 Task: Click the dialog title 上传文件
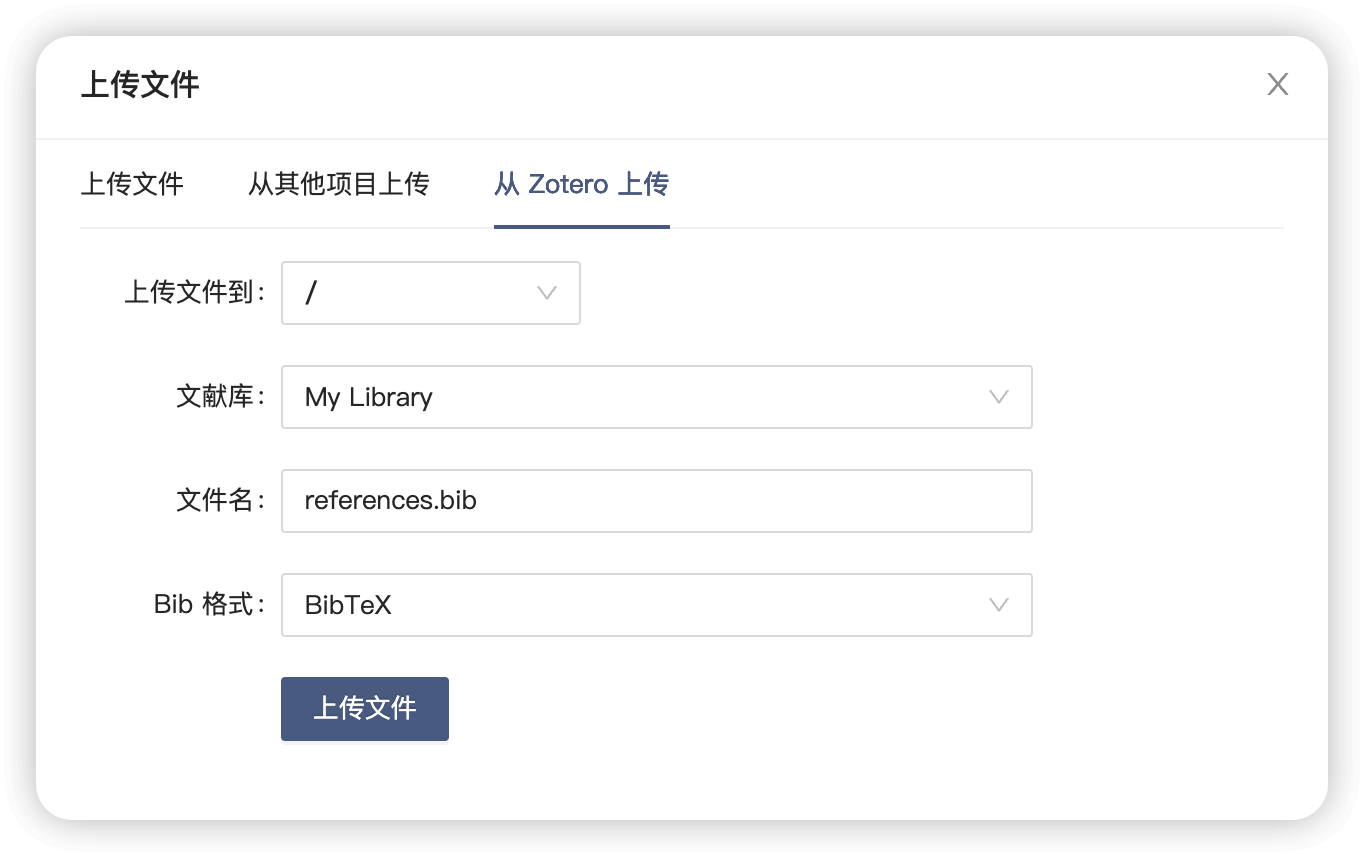[x=140, y=86]
